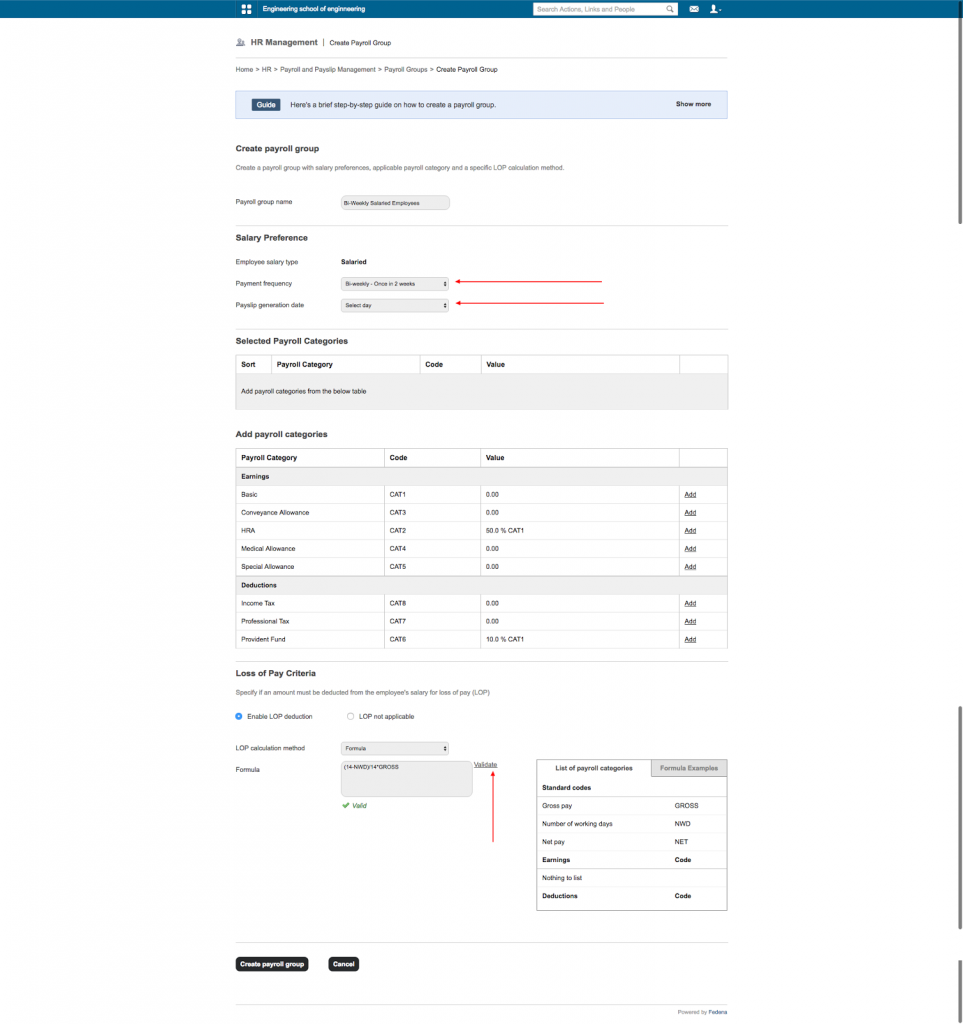Click the Validate link beside the formula
This screenshot has width=963, height=1024.
[x=484, y=764]
